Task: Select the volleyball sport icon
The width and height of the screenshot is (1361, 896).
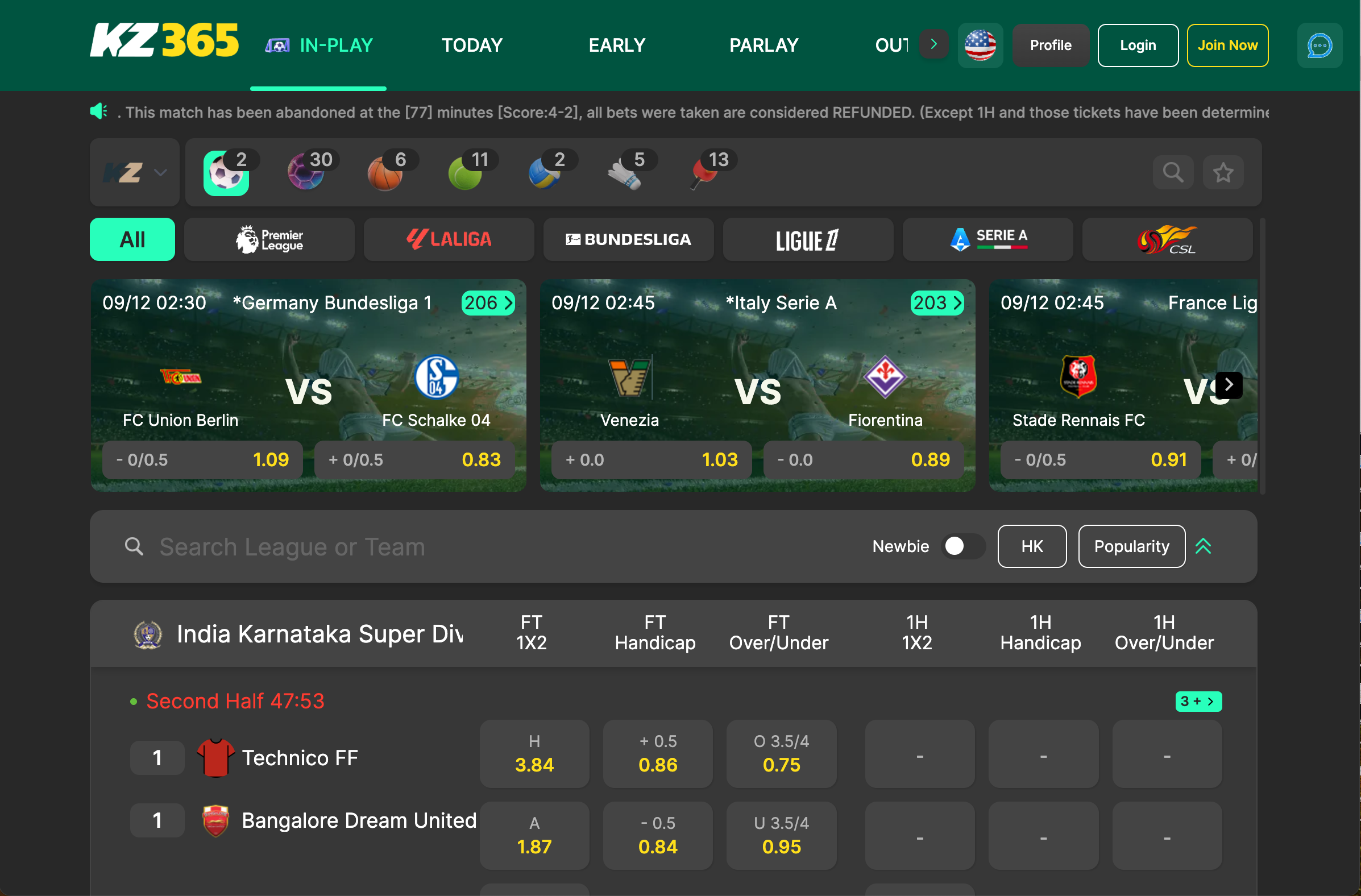Action: [x=545, y=172]
